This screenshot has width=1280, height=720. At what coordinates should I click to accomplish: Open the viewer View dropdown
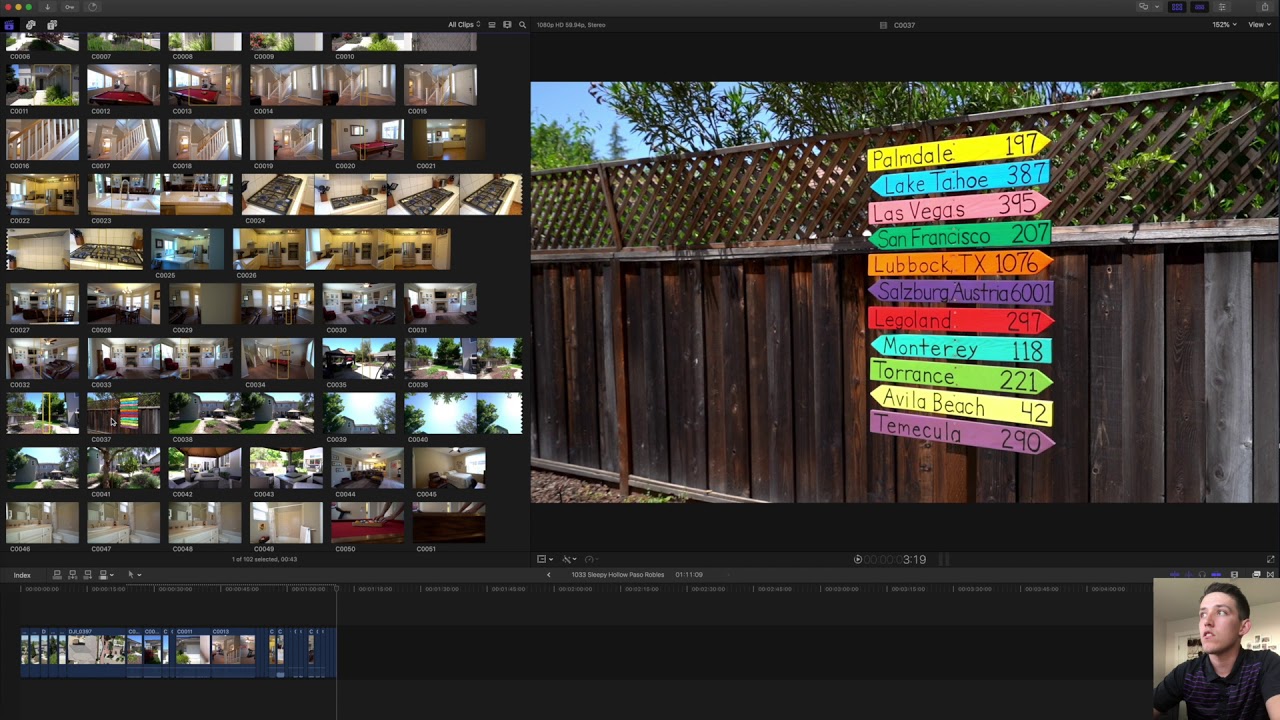[x=1259, y=25]
